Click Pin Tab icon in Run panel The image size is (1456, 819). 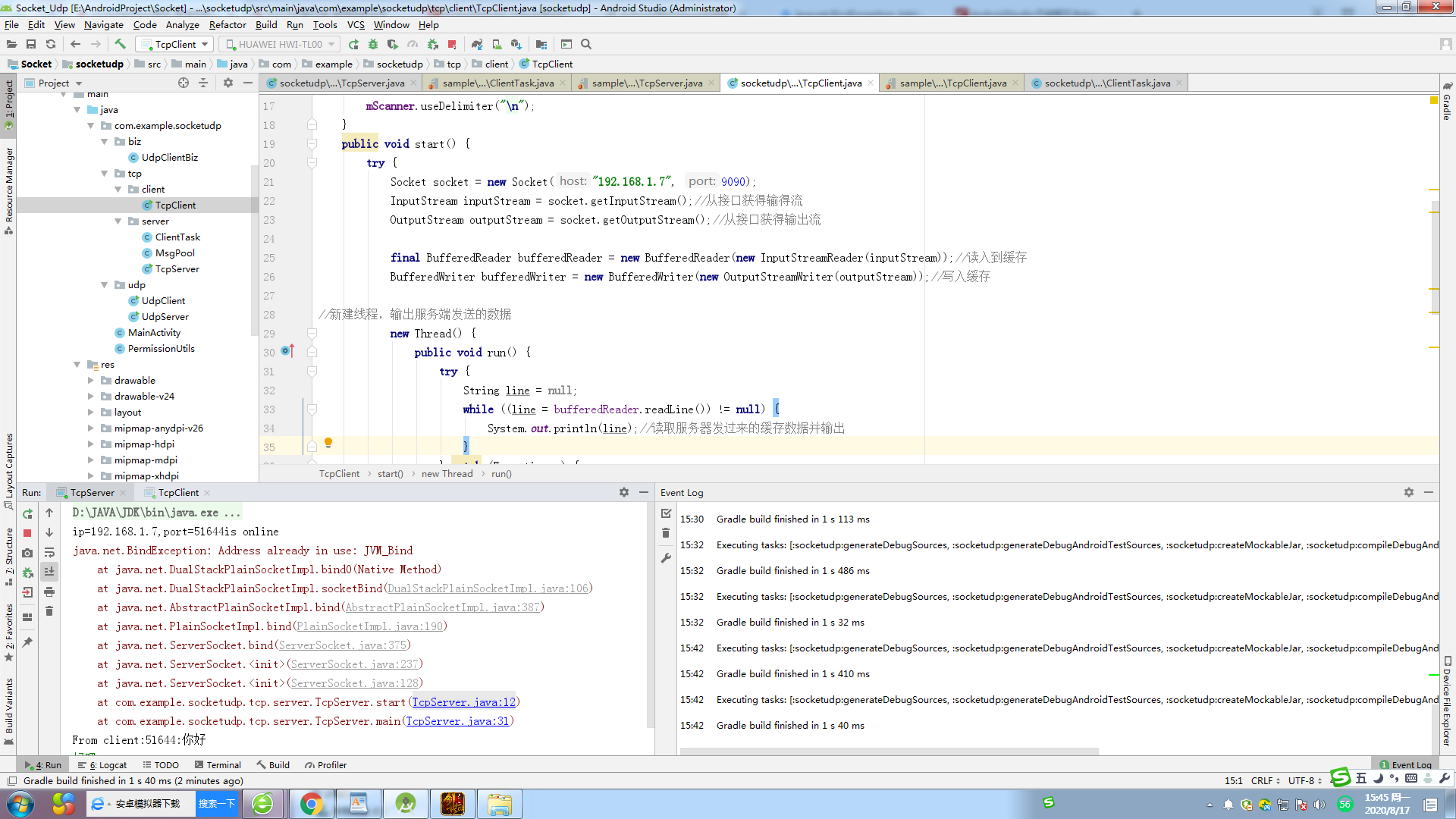click(27, 642)
